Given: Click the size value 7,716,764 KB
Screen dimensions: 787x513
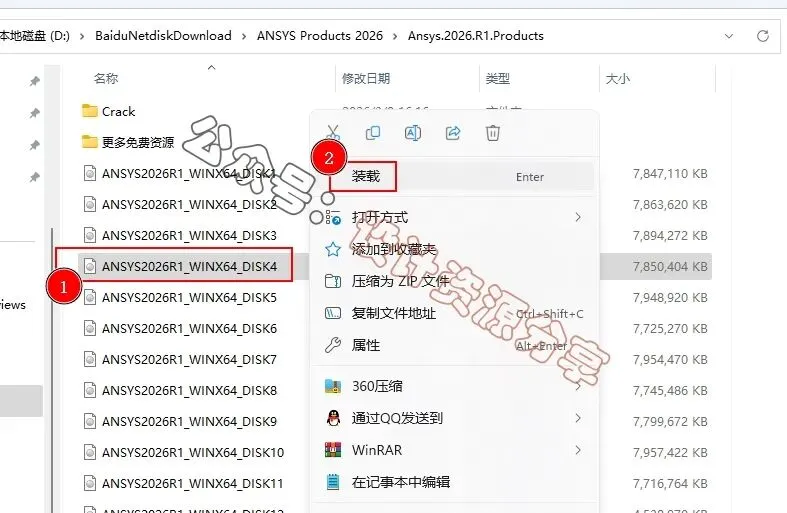Looking at the screenshot, I should coord(670,484).
